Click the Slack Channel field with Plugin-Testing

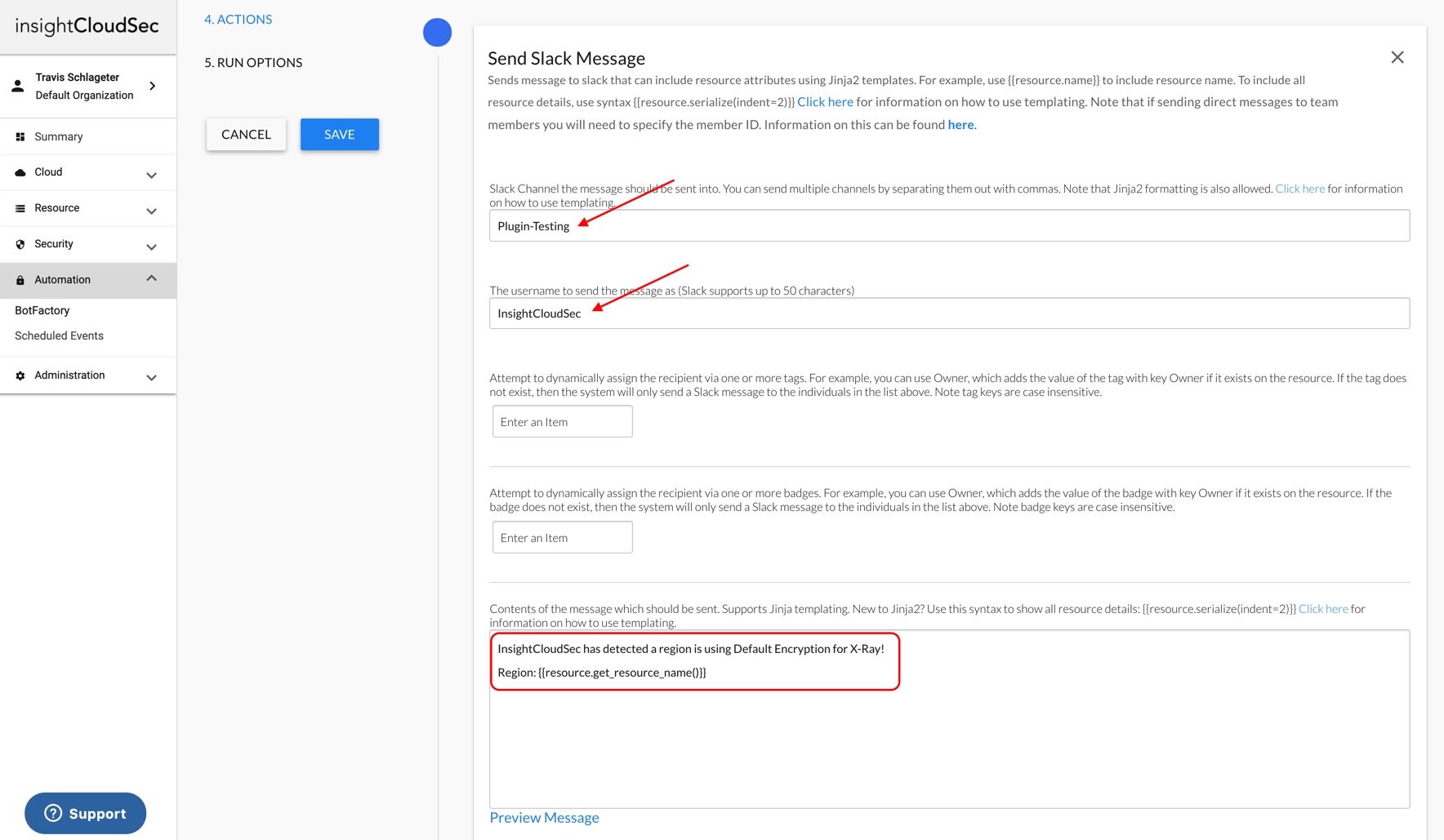point(949,225)
